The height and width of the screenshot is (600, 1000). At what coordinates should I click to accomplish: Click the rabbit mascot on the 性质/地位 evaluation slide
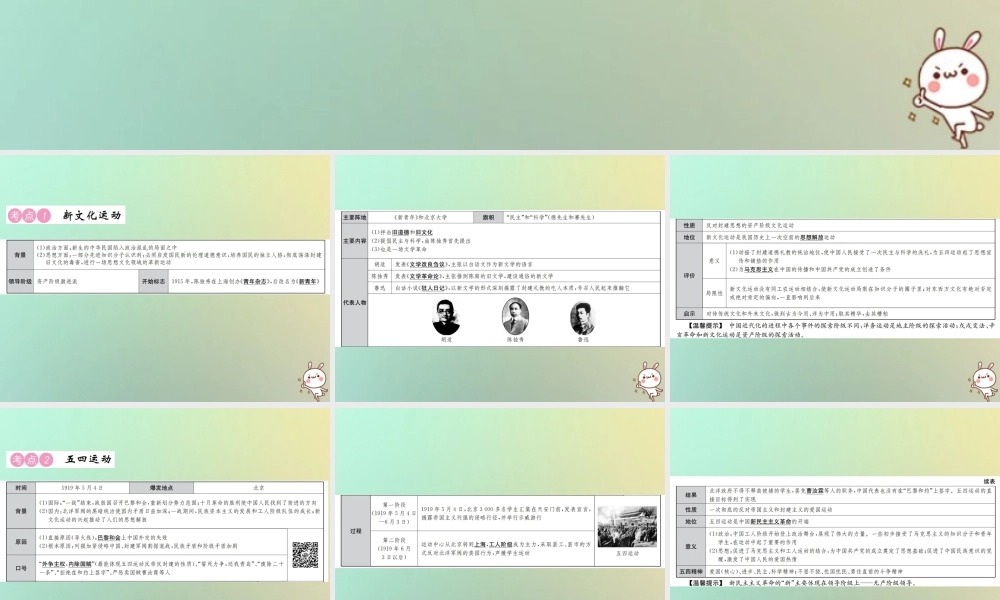click(x=983, y=381)
